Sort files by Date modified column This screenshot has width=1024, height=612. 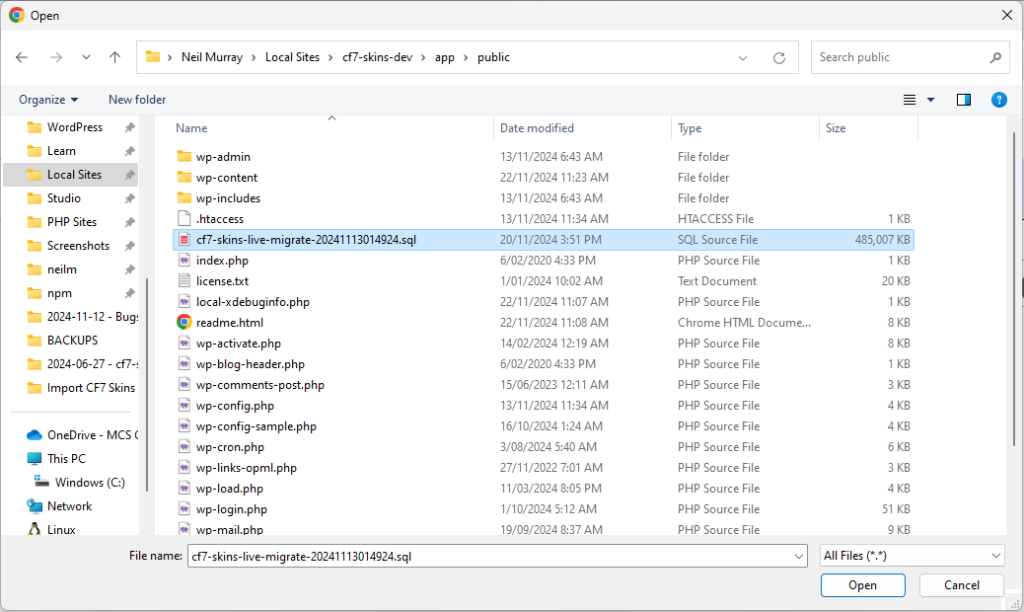pos(537,128)
